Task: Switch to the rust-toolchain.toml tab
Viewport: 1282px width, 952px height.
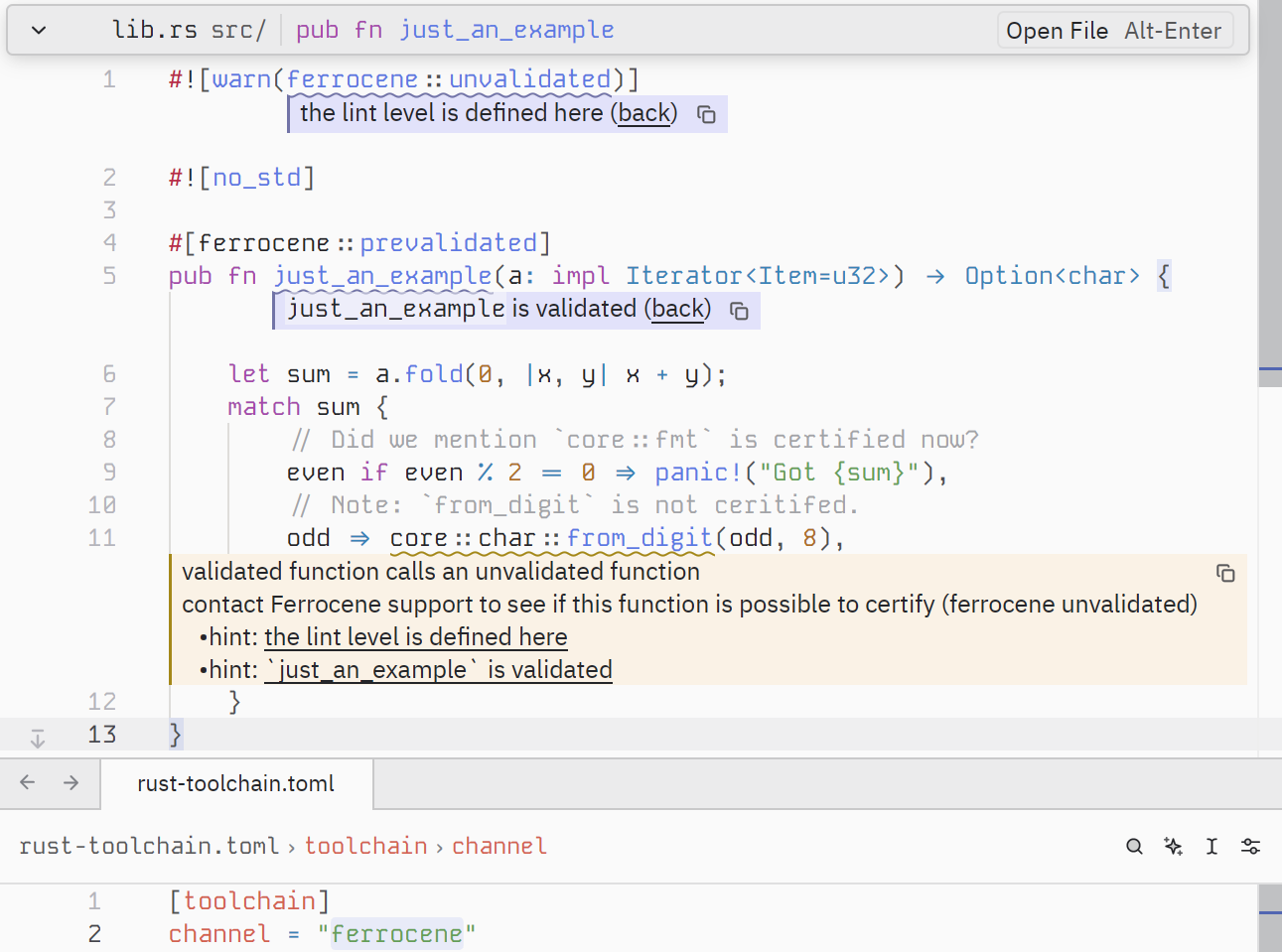Action: pyautogui.click(x=236, y=783)
